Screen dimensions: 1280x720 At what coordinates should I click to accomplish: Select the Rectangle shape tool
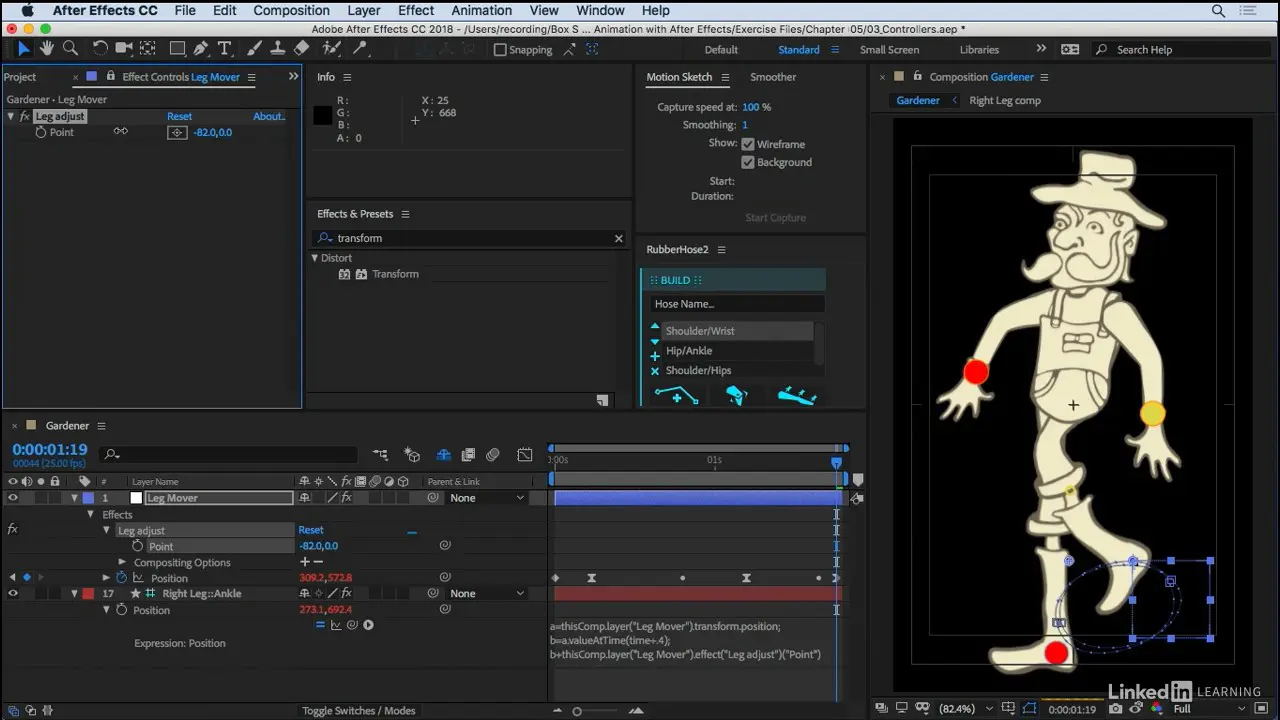[x=177, y=48]
